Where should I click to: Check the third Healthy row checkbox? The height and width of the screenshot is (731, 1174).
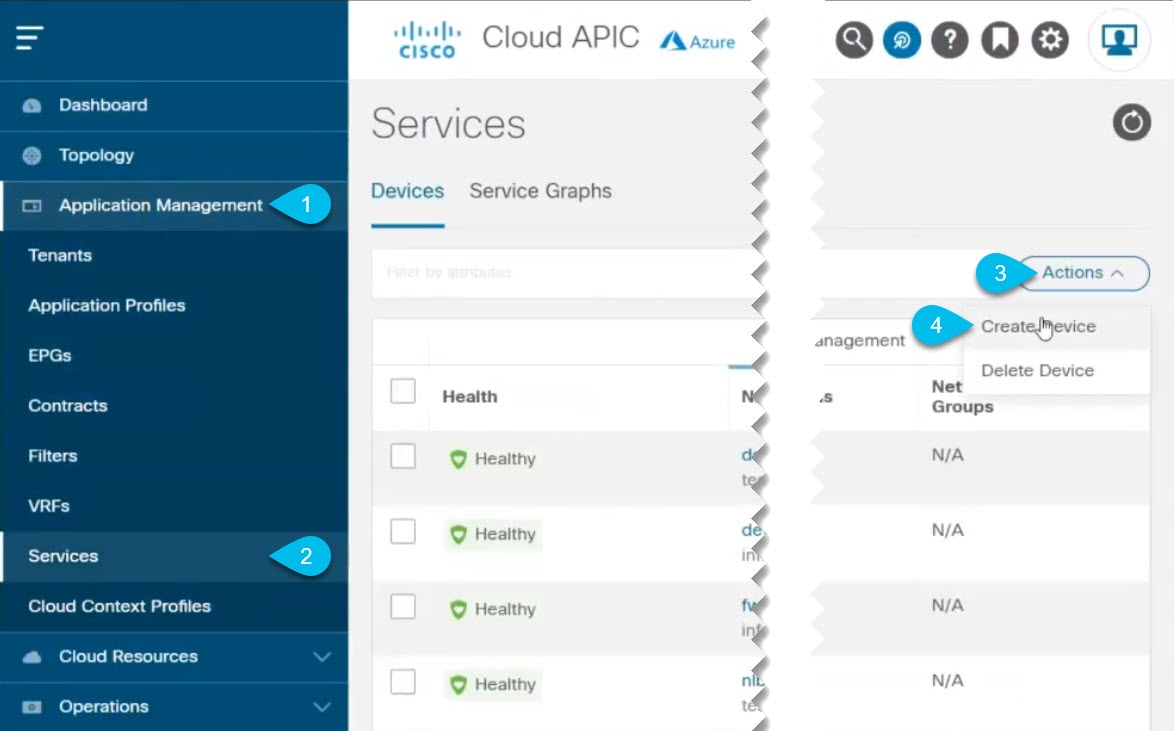coord(403,607)
